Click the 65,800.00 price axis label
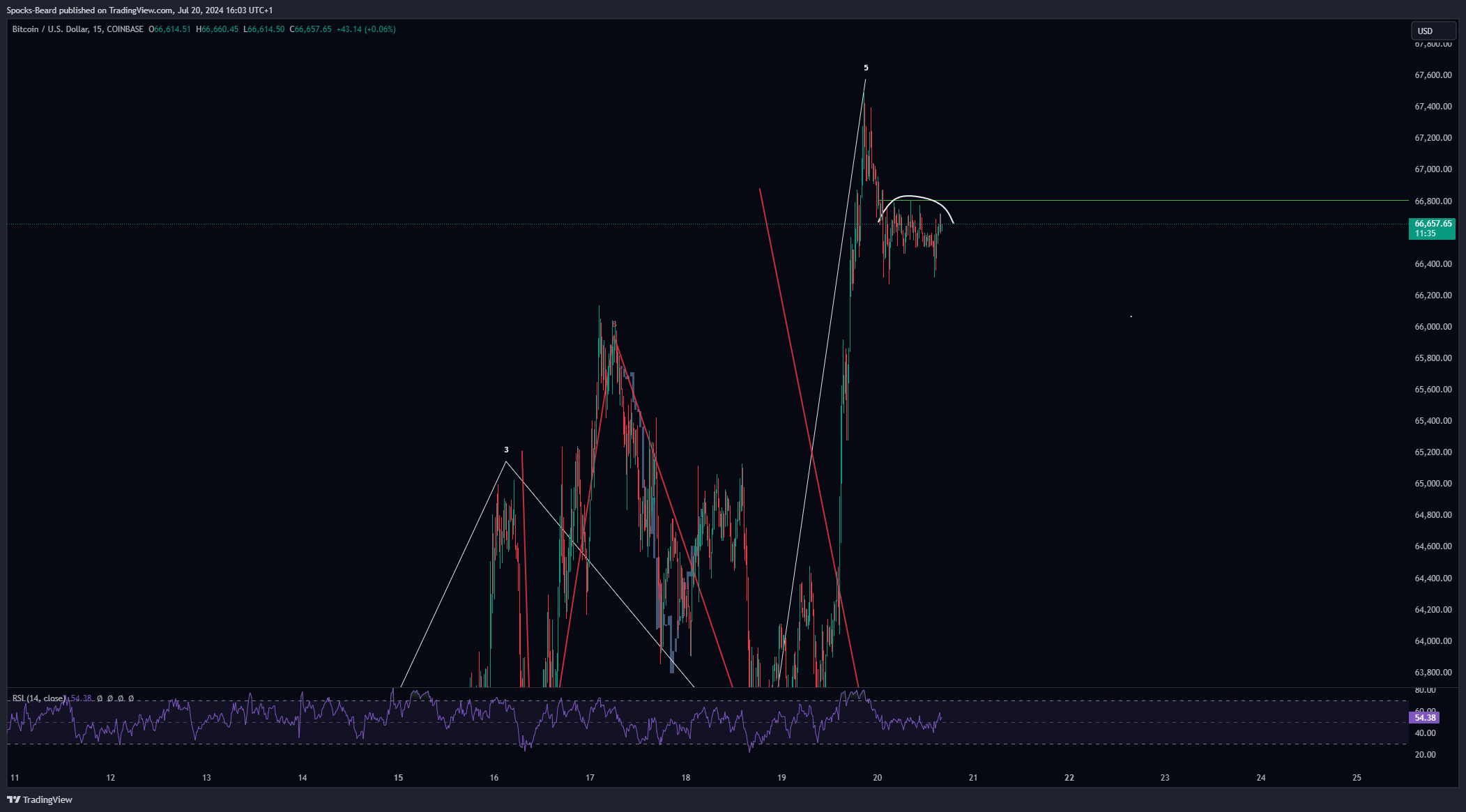The image size is (1466, 812). click(1433, 358)
